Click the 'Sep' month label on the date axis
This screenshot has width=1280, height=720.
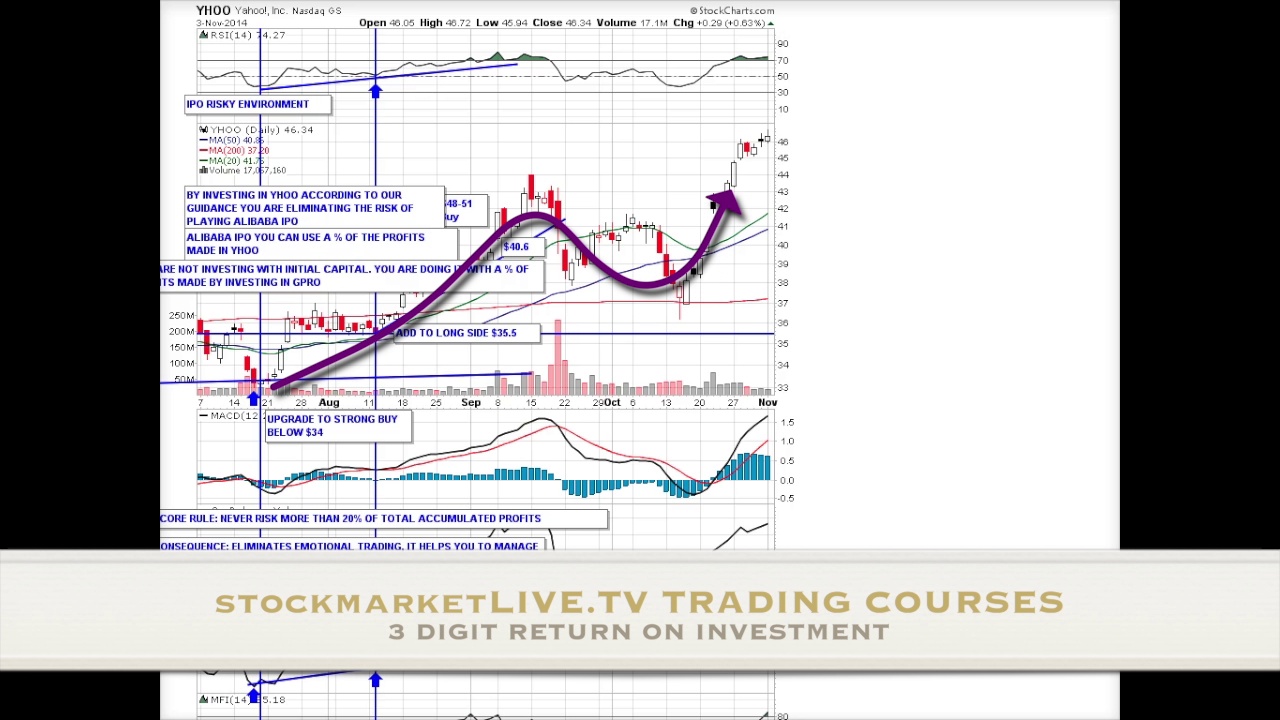pos(471,403)
